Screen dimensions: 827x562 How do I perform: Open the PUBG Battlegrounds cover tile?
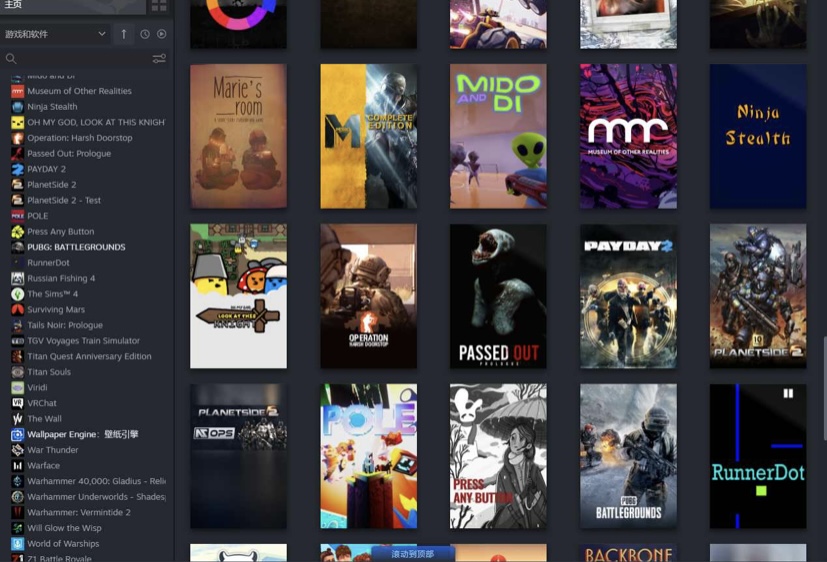coord(628,456)
